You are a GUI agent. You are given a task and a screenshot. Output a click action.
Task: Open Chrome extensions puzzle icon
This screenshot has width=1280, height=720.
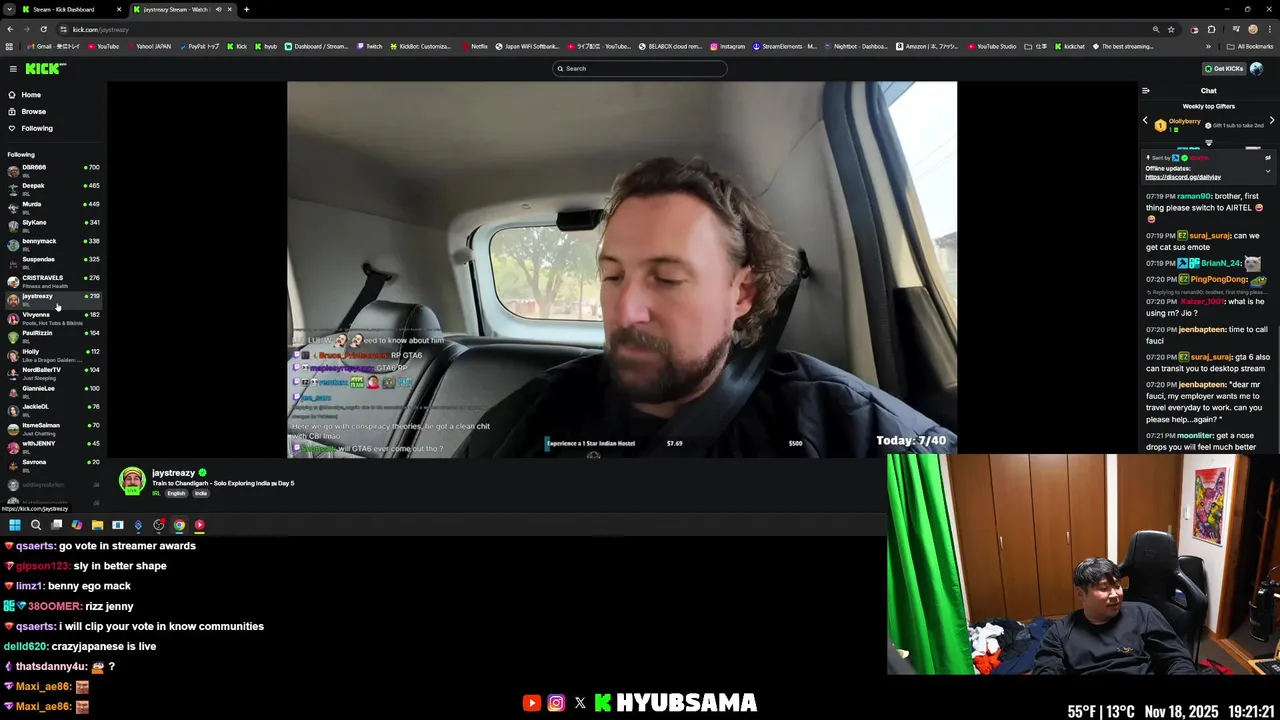(1211, 29)
